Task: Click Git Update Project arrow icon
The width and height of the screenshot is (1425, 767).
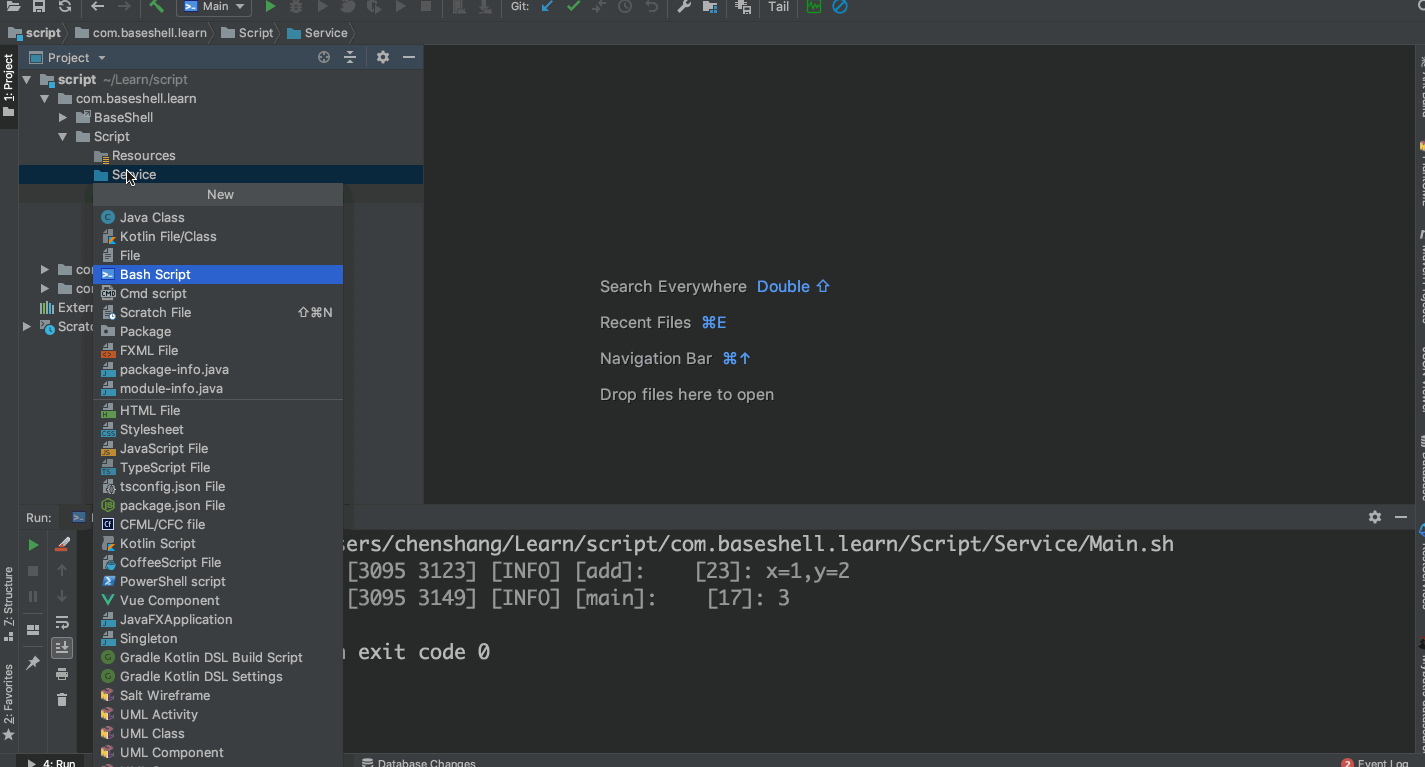Action: tap(547, 7)
